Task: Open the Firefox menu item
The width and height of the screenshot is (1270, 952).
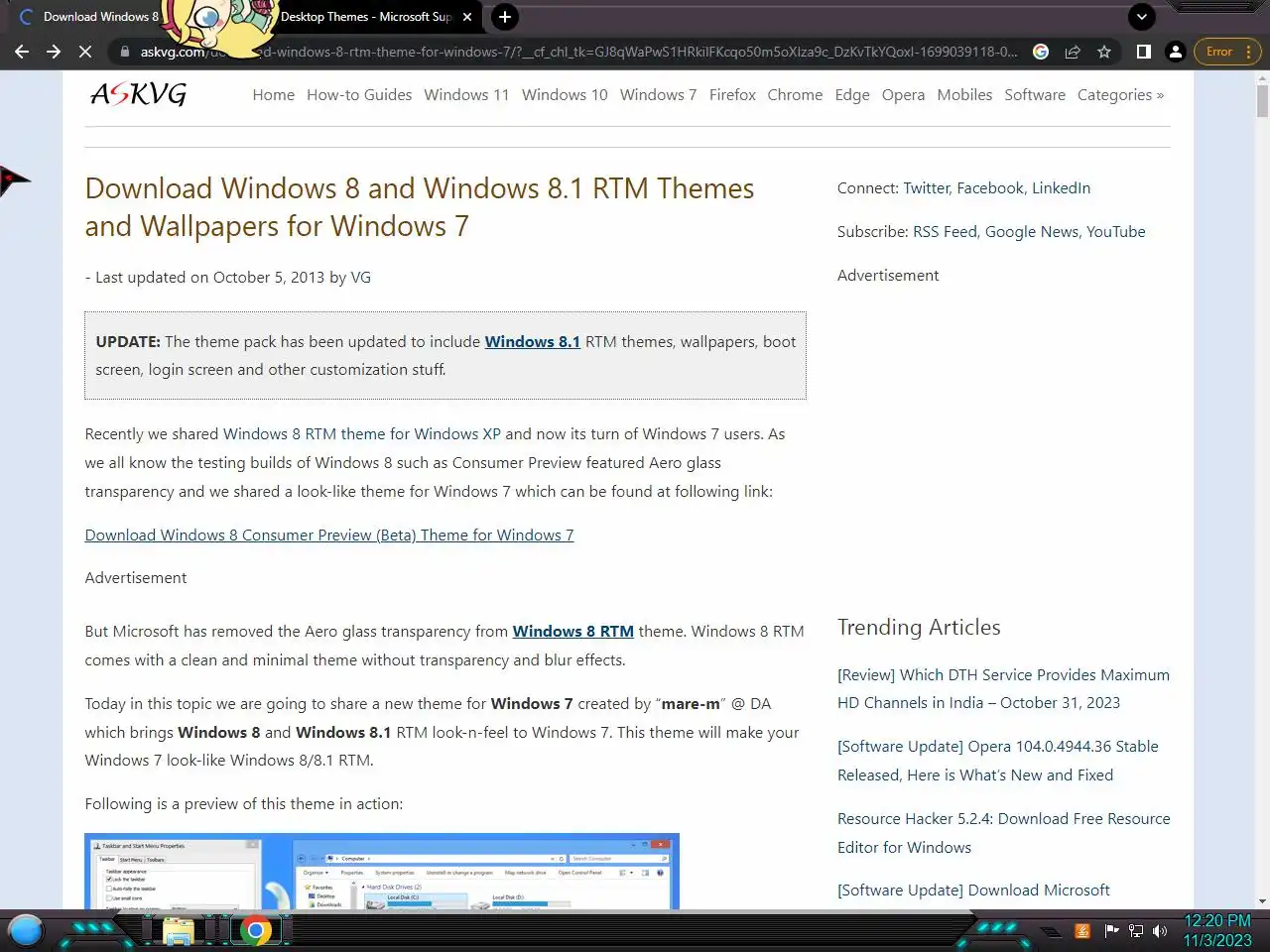Action: [732, 95]
